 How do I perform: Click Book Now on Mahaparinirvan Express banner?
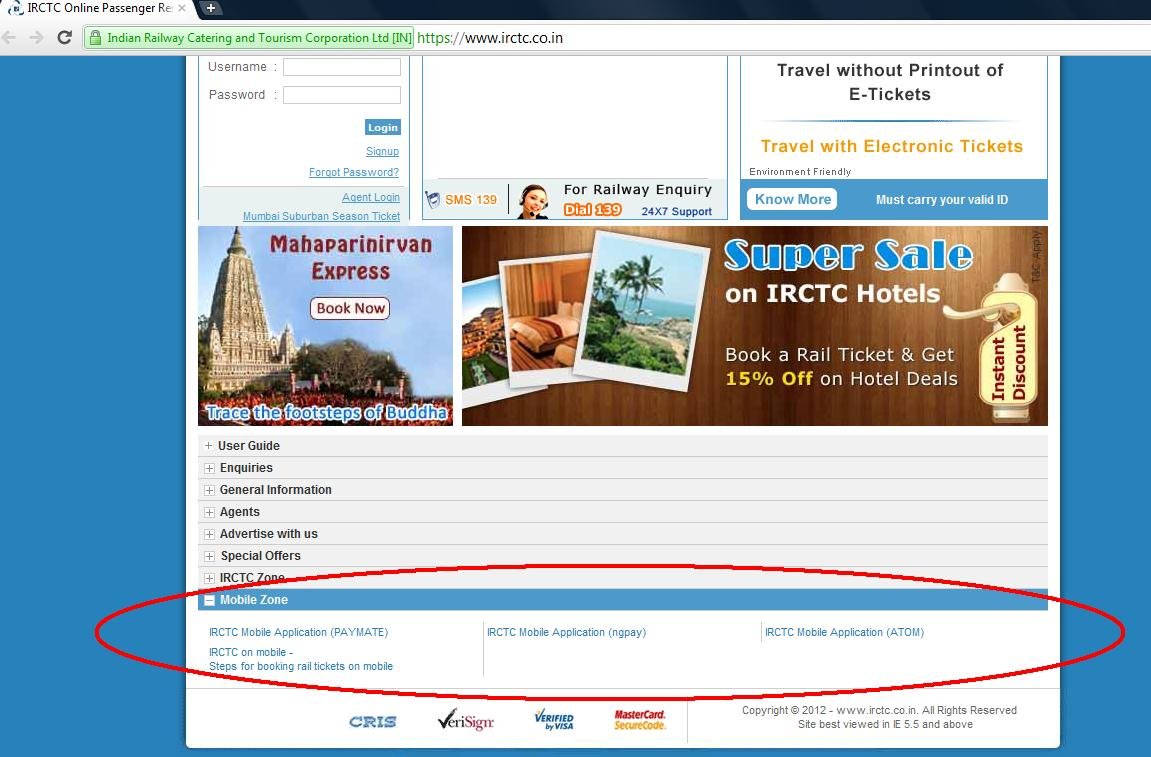pos(350,308)
